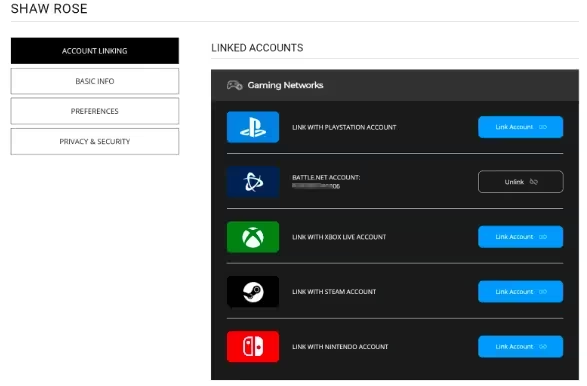This screenshot has height=386, width=587.
Task: Link the Steam account
Action: (520, 292)
